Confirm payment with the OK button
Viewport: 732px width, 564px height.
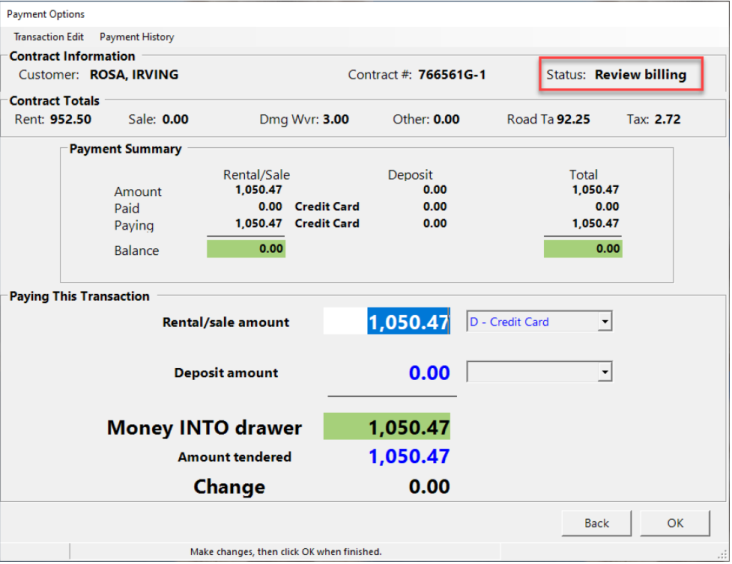pyautogui.click(x=675, y=523)
